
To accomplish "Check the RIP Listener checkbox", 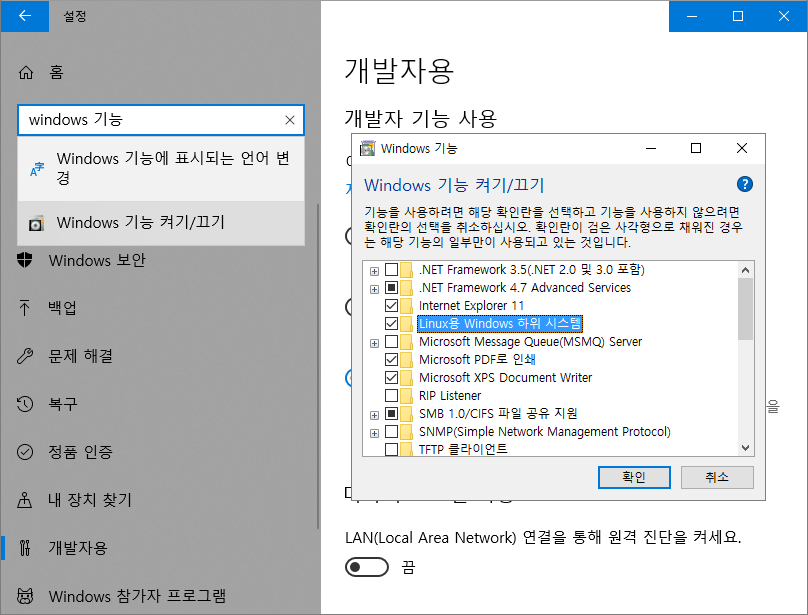I will pyautogui.click(x=392, y=396).
